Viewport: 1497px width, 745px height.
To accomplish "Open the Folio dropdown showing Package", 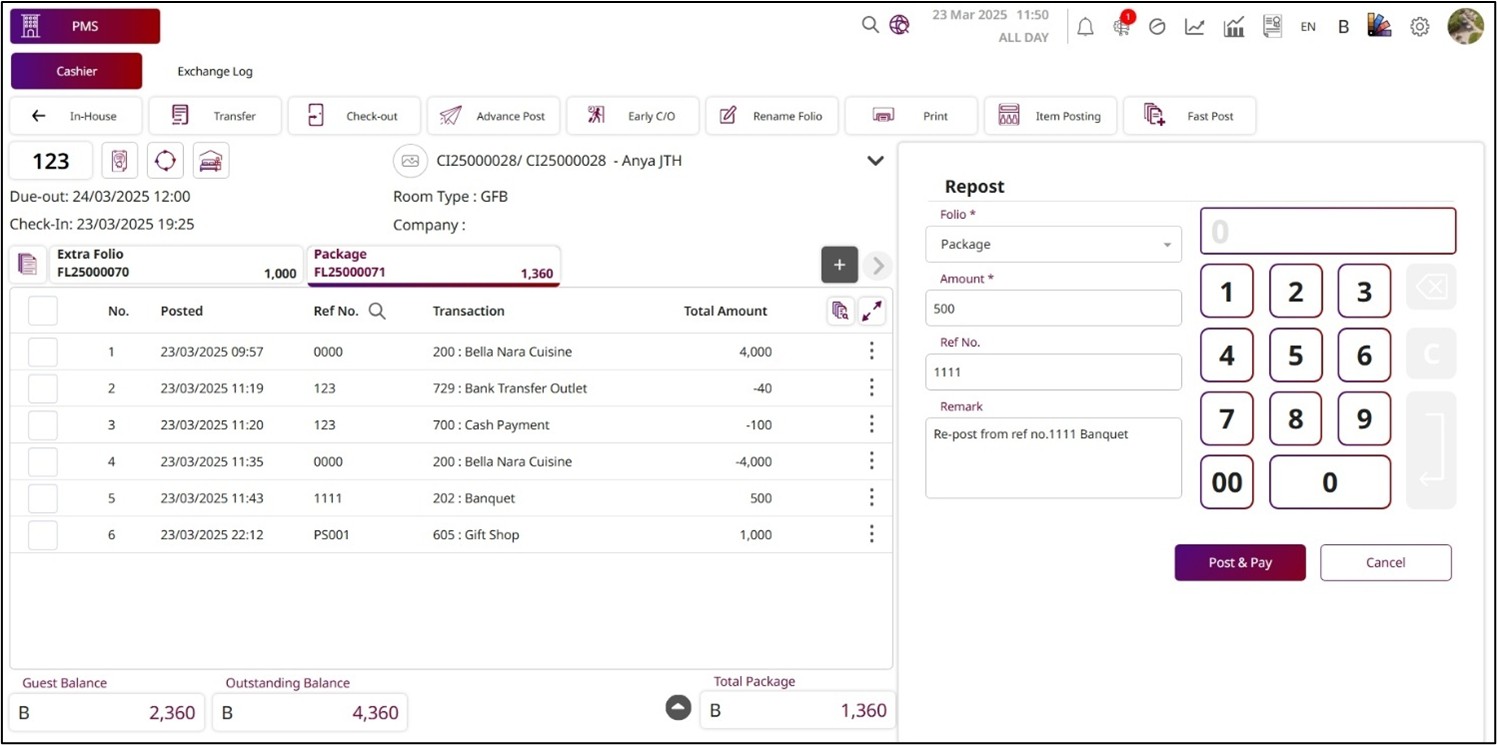I will point(1053,244).
